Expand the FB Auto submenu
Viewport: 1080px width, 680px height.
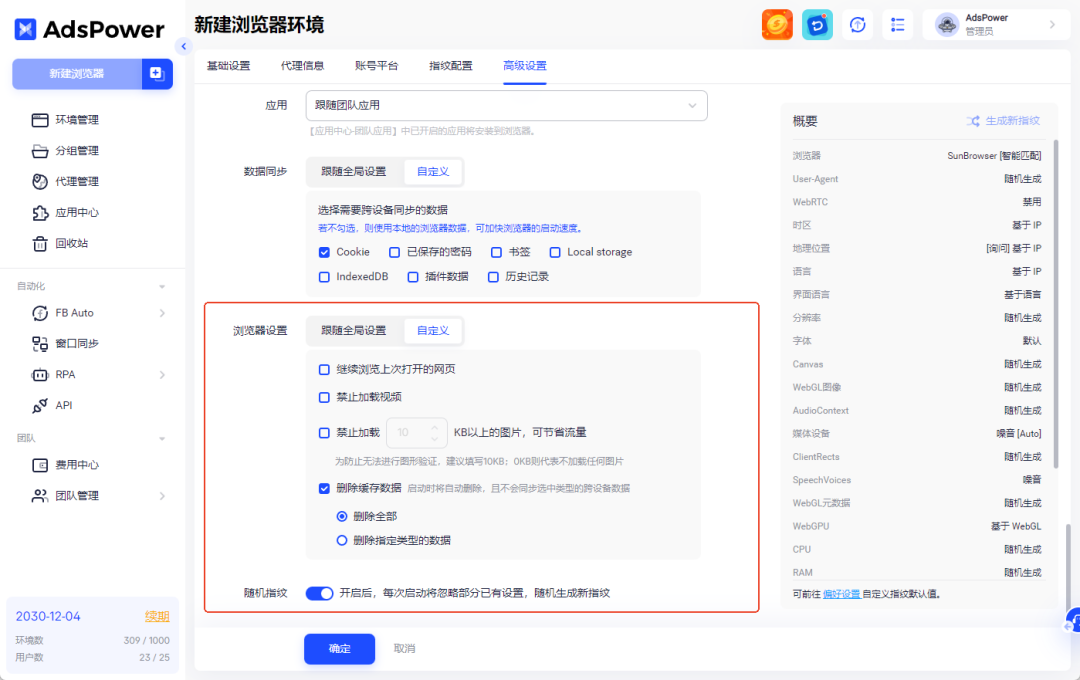point(82,313)
